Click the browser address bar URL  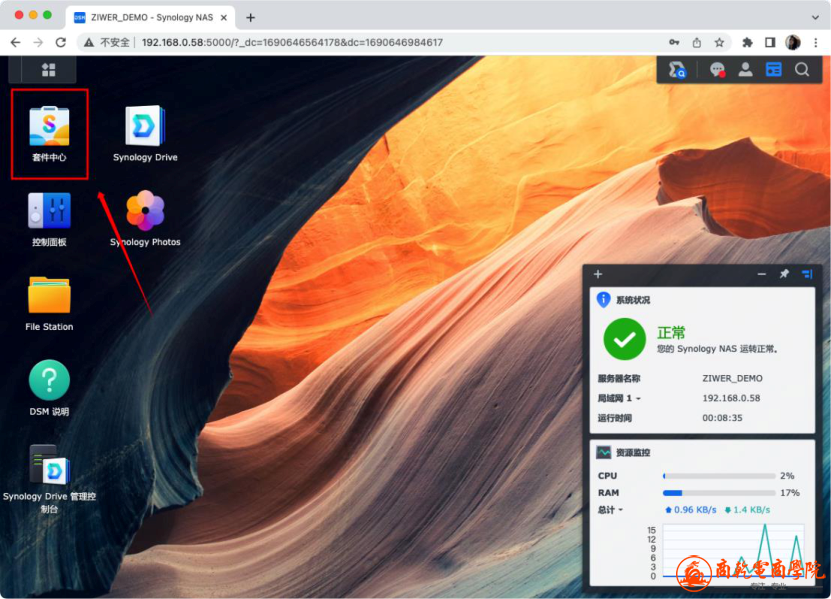click(292, 42)
